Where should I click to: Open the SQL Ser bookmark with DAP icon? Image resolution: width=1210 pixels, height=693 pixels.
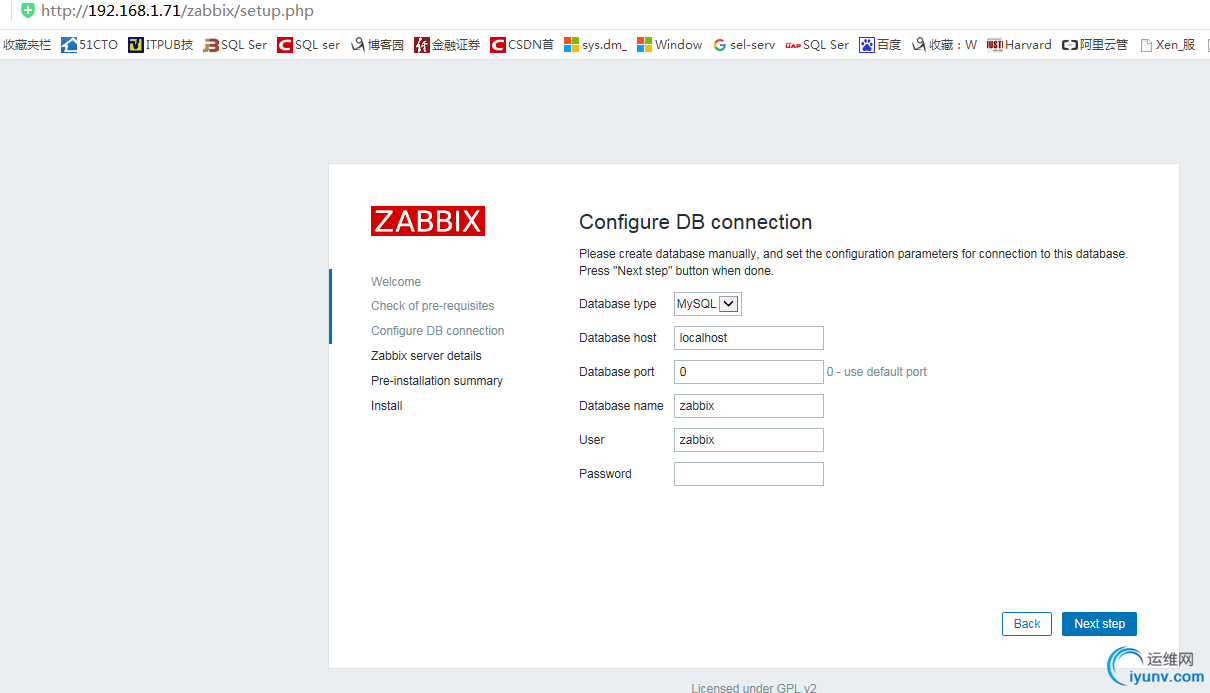click(x=817, y=45)
